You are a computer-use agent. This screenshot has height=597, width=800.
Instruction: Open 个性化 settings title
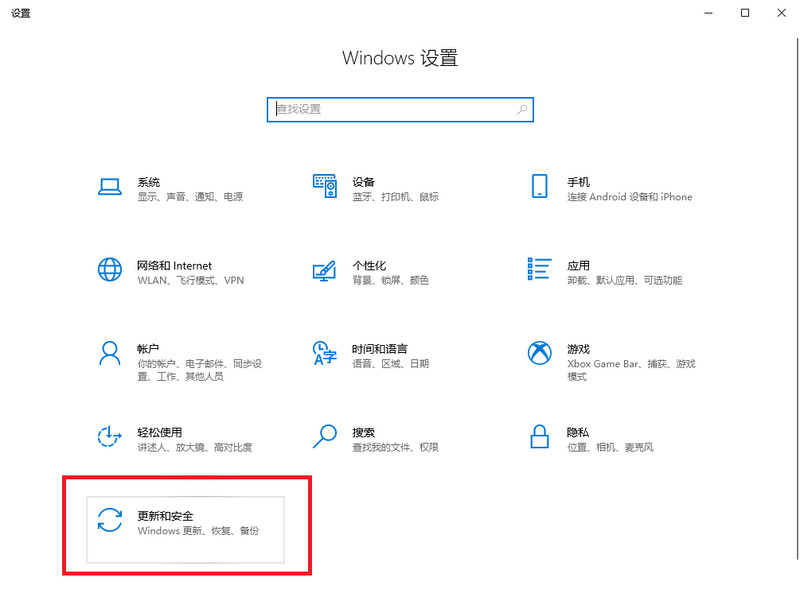click(x=369, y=266)
